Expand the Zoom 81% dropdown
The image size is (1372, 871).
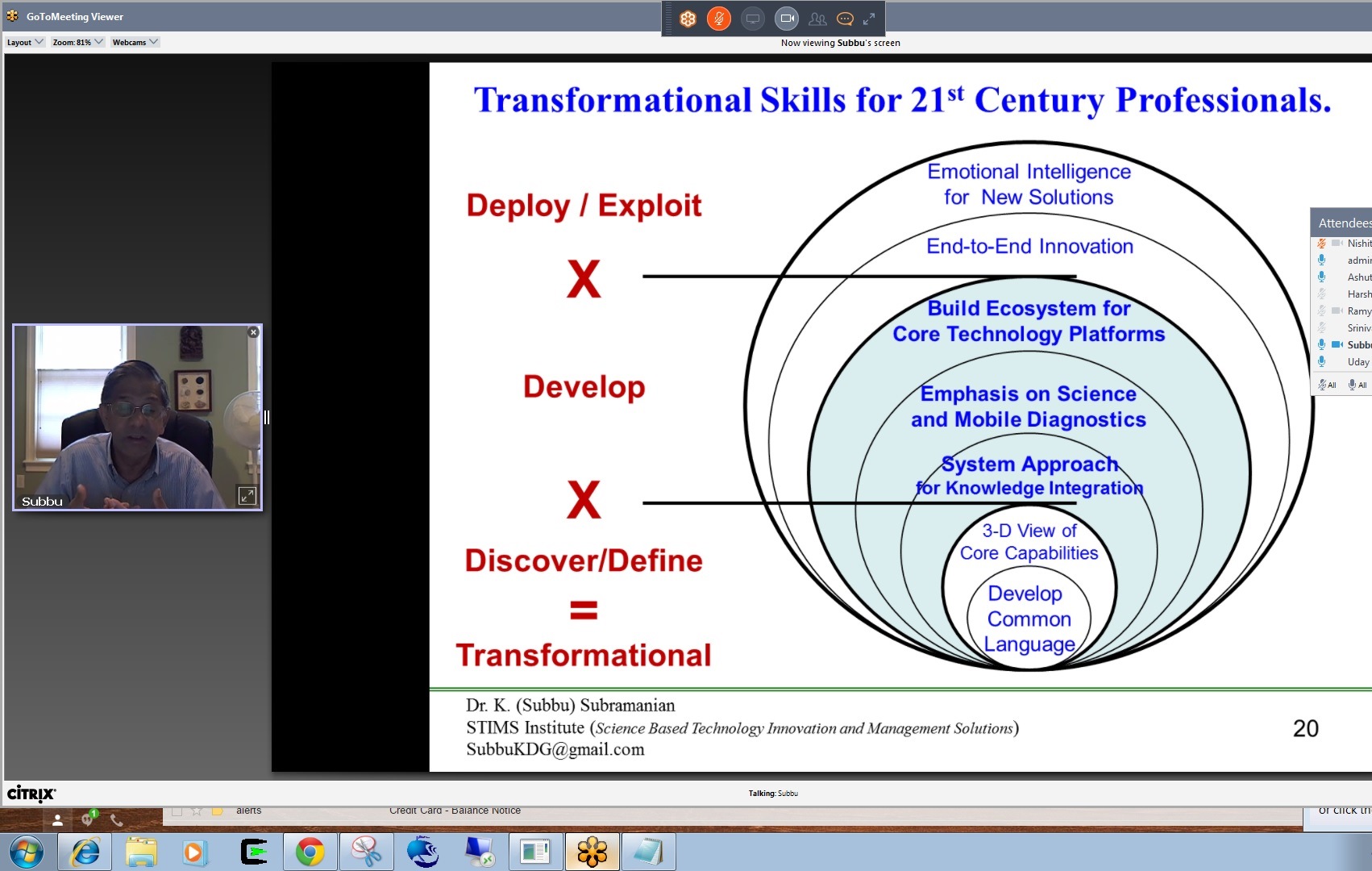(x=77, y=42)
